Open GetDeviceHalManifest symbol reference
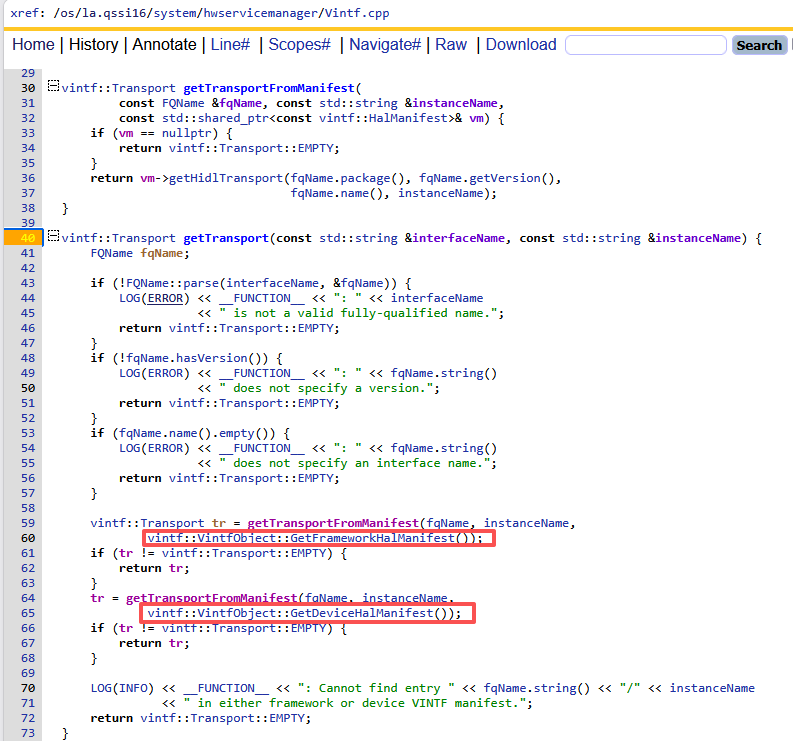Screen dimensions: 793x741 coord(362,613)
